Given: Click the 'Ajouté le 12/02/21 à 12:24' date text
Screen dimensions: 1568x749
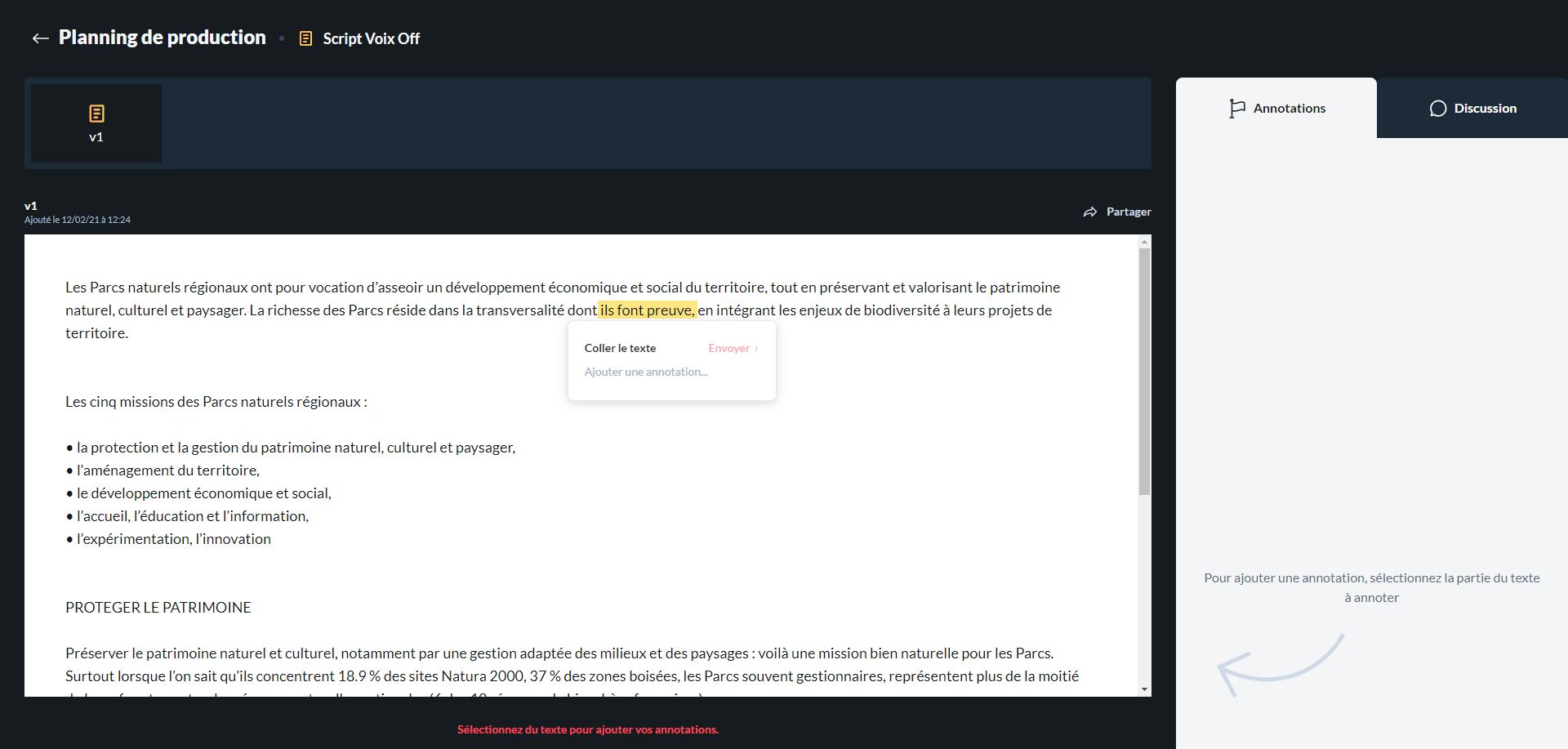Looking at the screenshot, I should coord(78,220).
